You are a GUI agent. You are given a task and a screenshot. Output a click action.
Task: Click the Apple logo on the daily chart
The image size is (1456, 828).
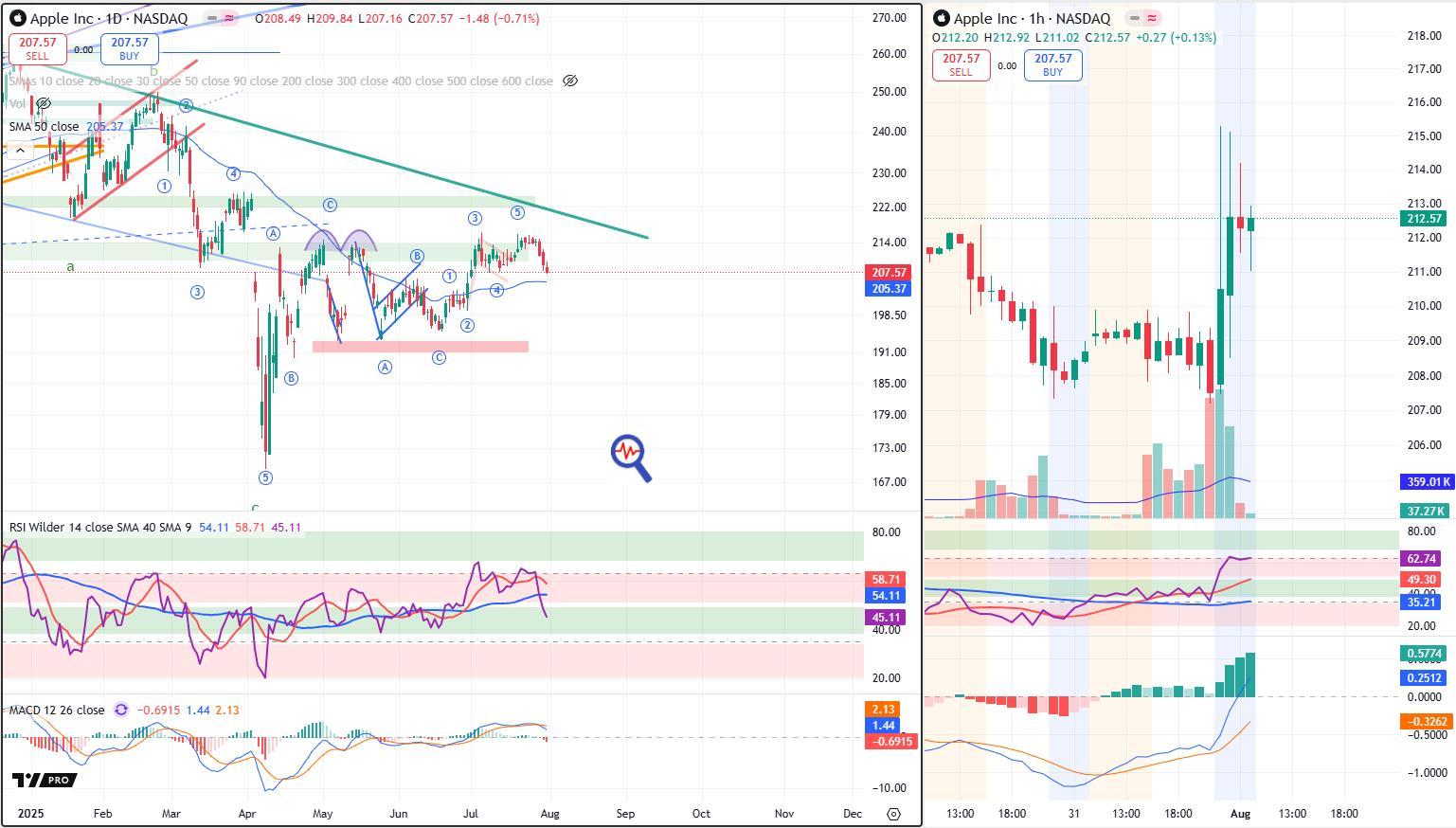click(x=17, y=18)
